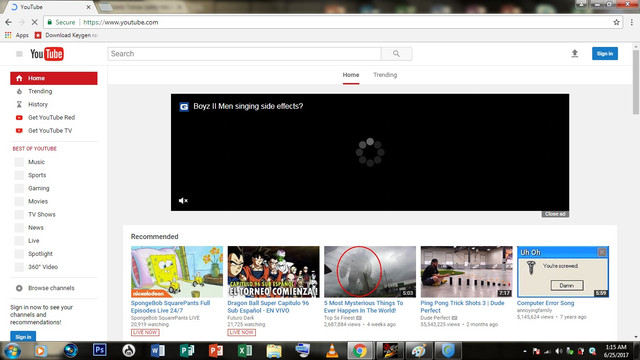Open Chrome three-dot menu
The image size is (640, 360).
coord(631,22)
